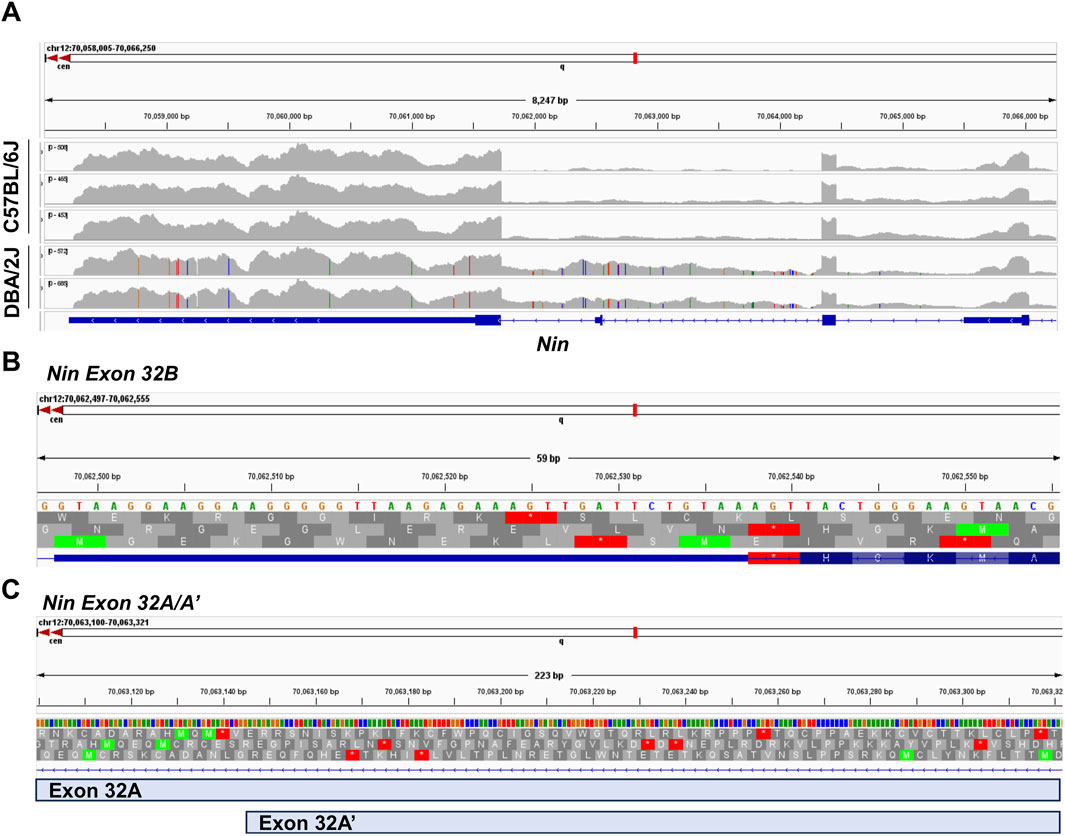Image resolution: width=1065 pixels, height=836 pixels.
Task: Click the 59 bp span label
Action: coord(548,458)
